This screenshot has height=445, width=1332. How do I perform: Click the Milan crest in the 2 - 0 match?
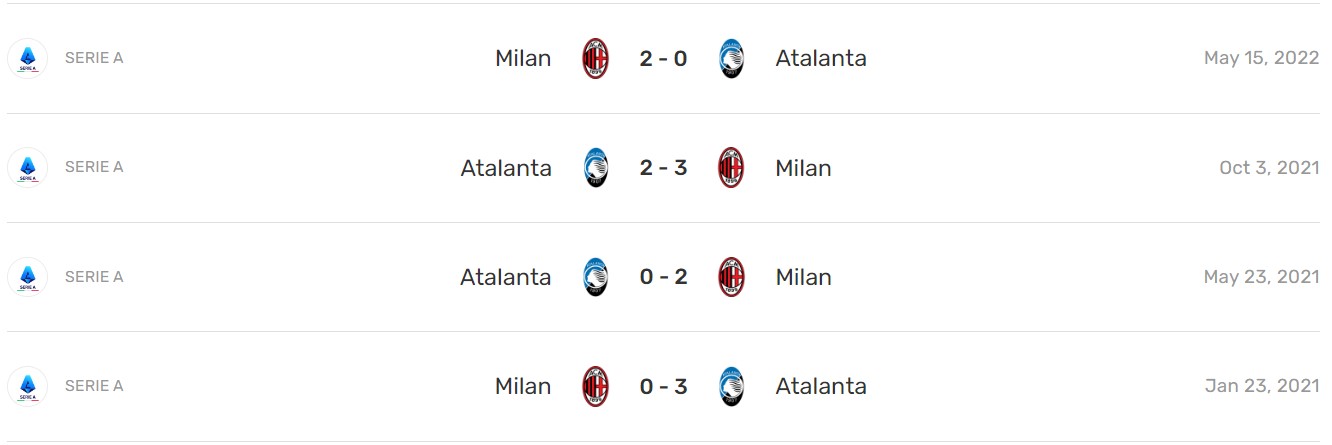[x=596, y=58]
